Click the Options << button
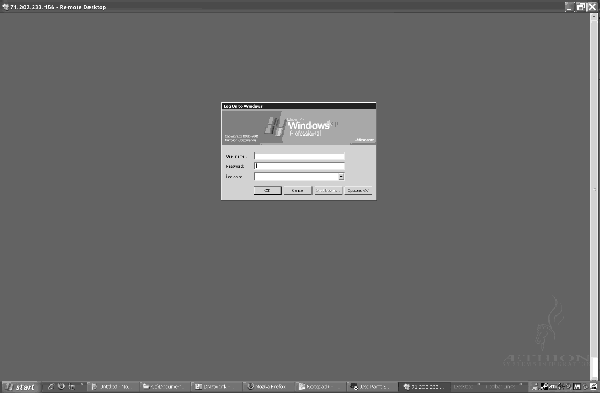The height and width of the screenshot is (393, 600). tap(358, 190)
